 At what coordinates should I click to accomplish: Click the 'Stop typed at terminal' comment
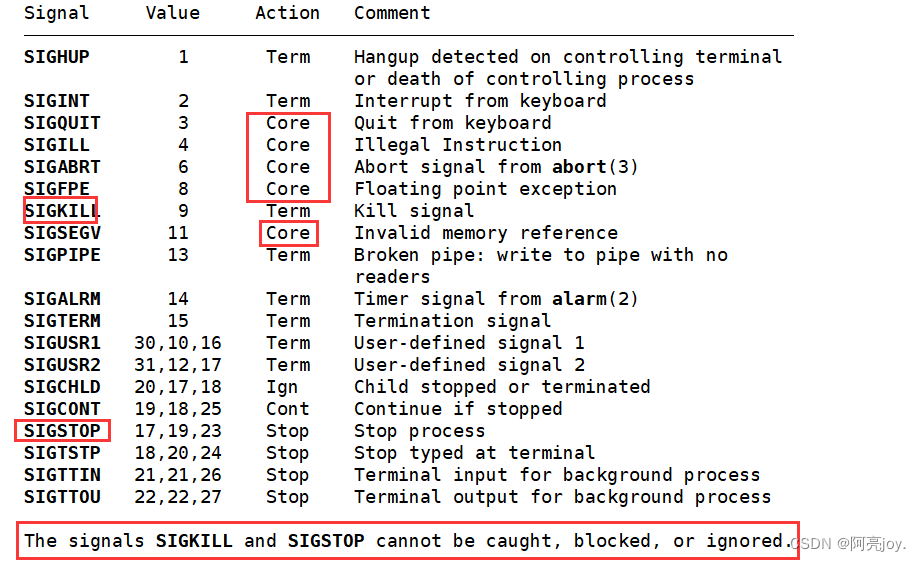tap(475, 453)
